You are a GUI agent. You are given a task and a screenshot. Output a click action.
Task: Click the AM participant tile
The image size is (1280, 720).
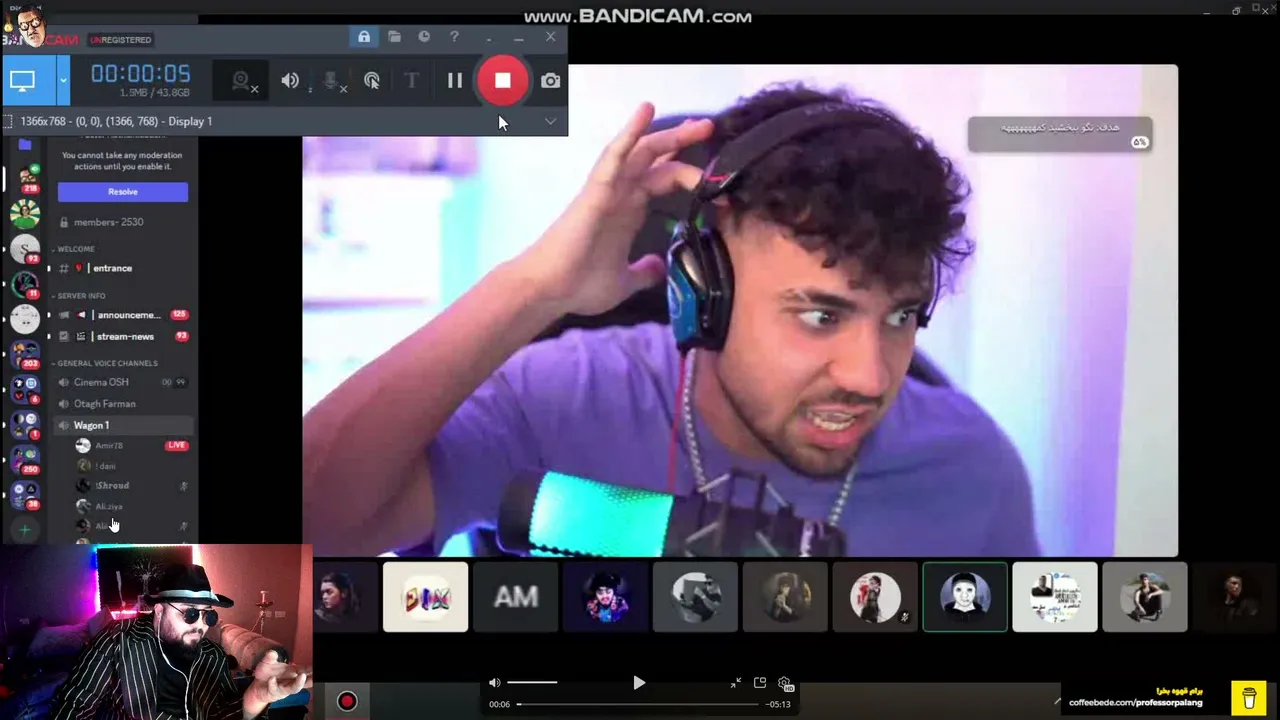tap(516, 597)
